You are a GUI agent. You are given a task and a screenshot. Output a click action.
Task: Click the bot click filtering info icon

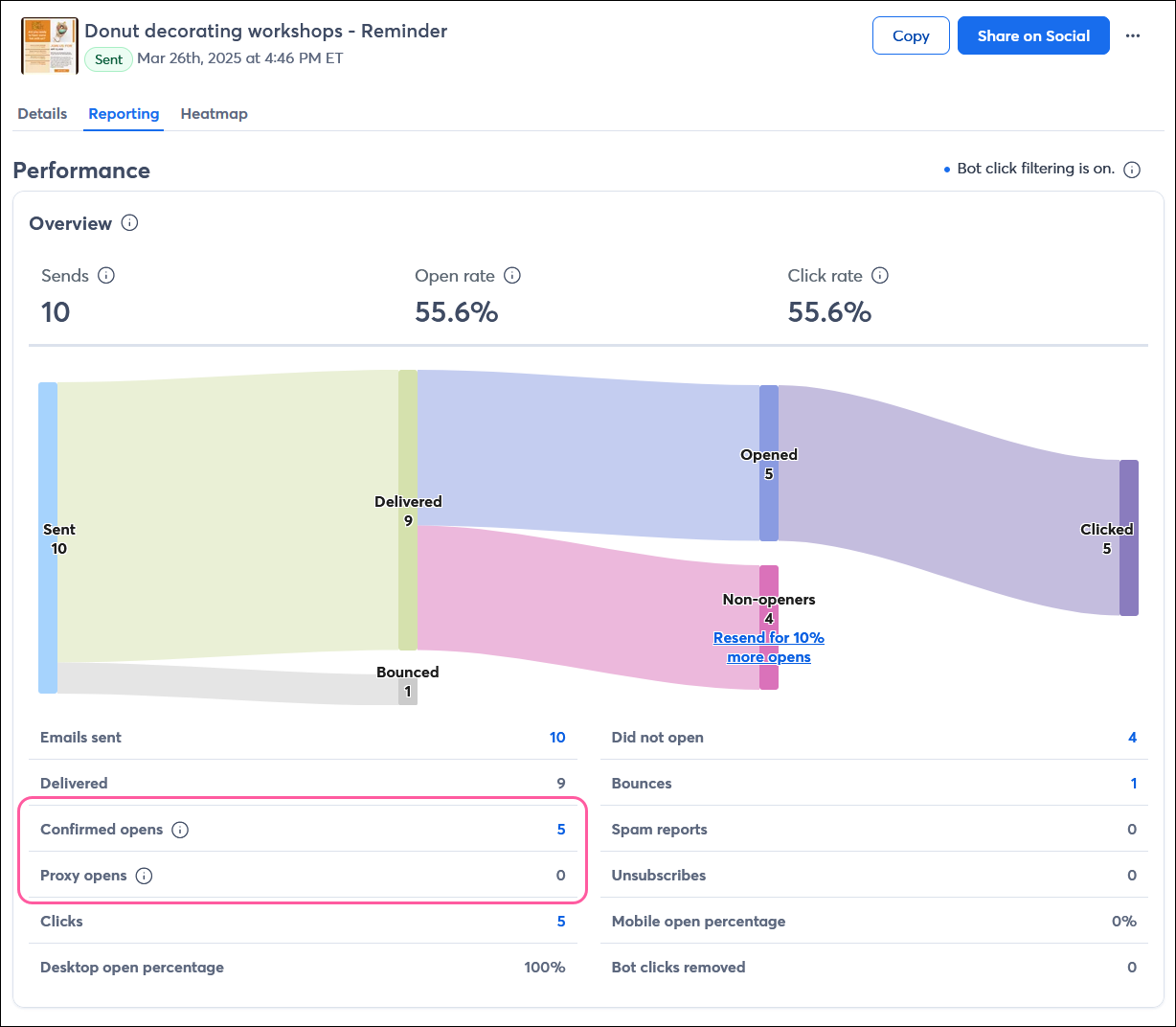pos(1132,170)
